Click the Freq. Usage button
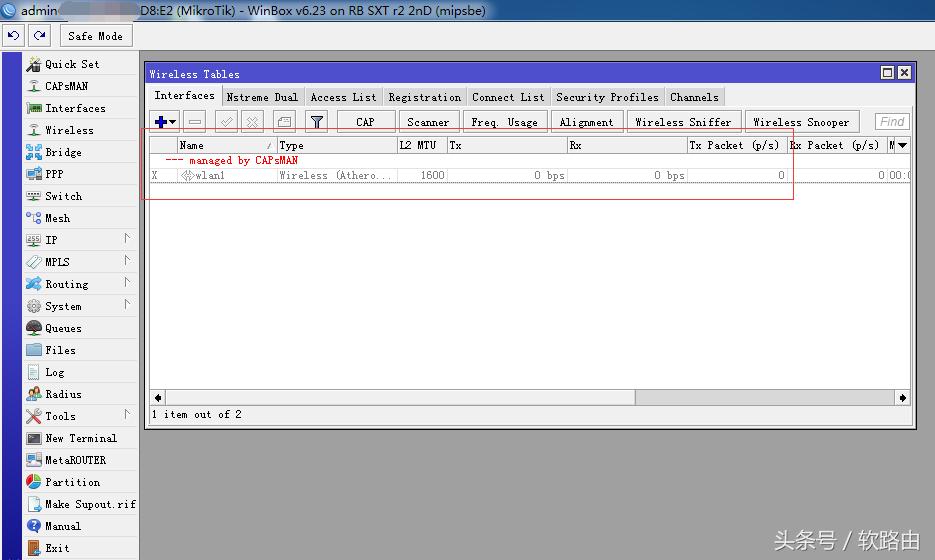 [x=504, y=122]
